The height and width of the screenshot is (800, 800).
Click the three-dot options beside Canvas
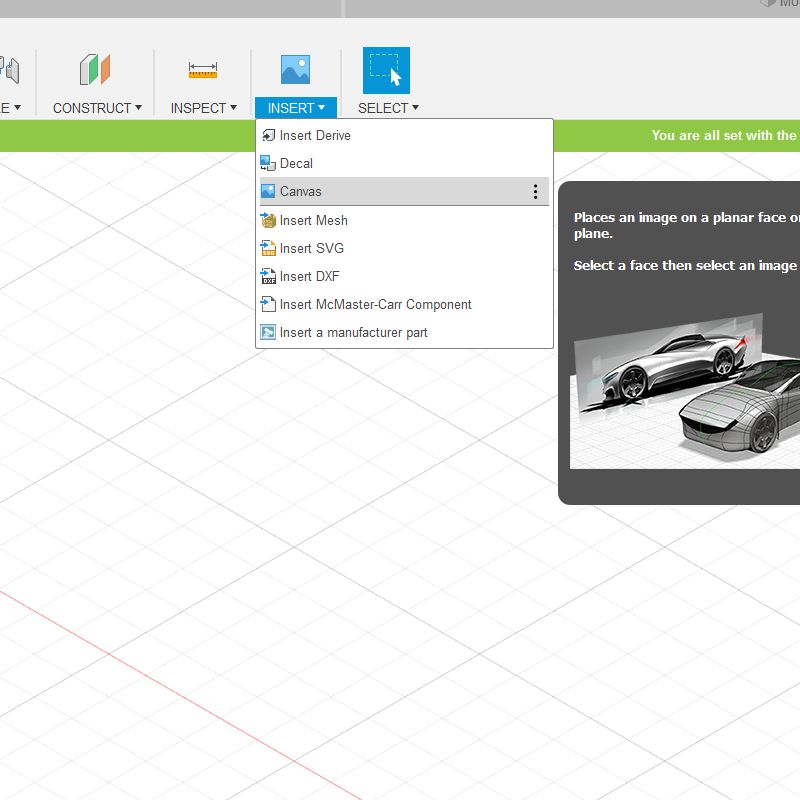[x=535, y=192]
